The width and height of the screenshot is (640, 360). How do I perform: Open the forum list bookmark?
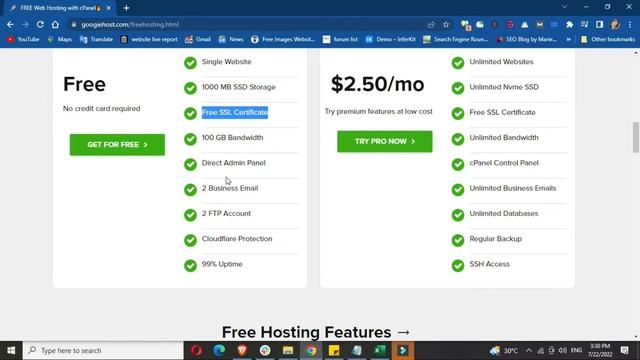(340, 39)
